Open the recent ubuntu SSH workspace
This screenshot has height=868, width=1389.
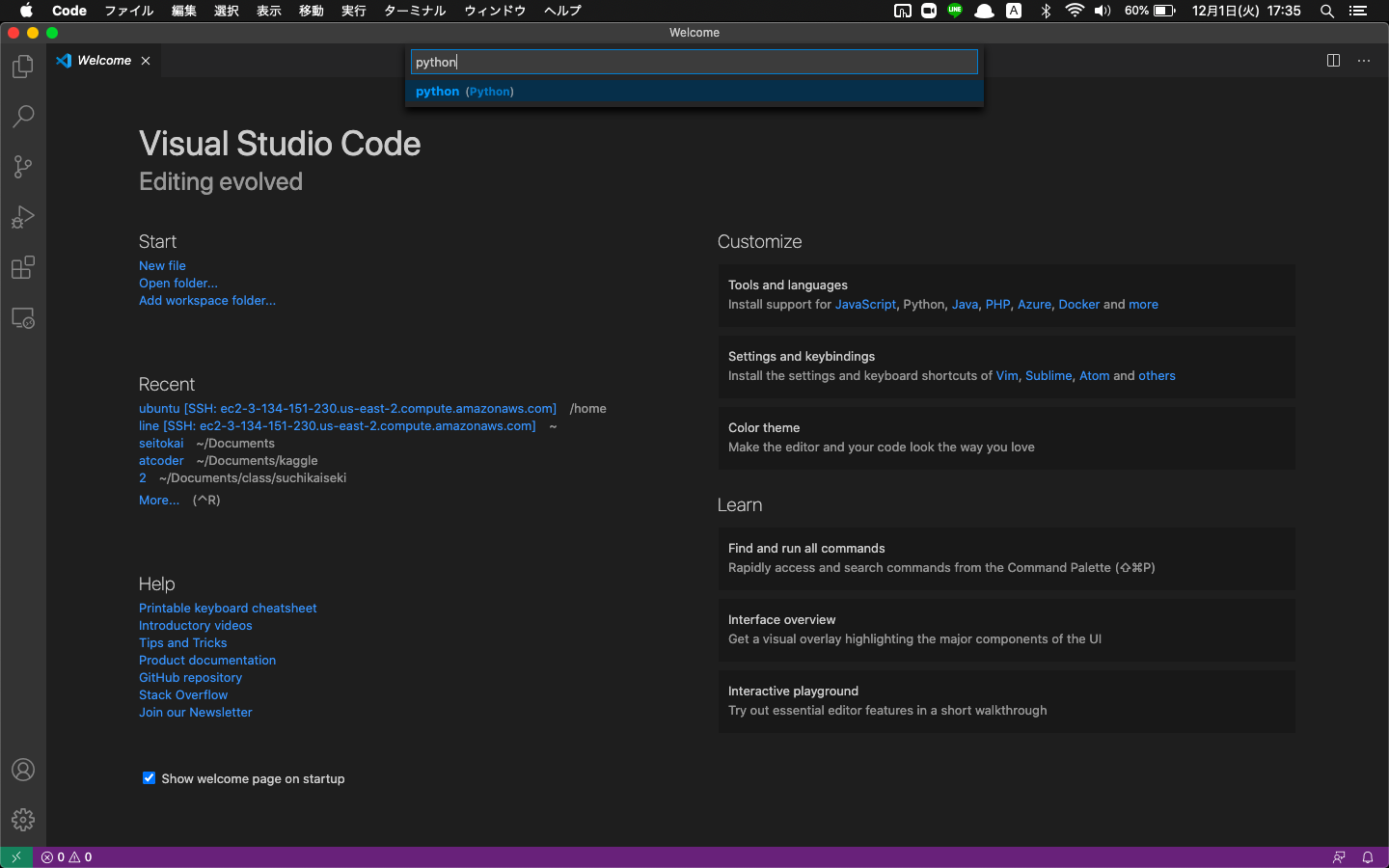point(347,409)
